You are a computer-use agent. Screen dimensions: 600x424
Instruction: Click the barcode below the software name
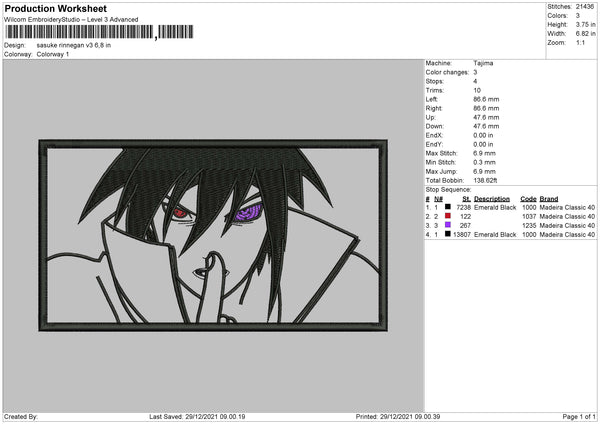point(99,32)
